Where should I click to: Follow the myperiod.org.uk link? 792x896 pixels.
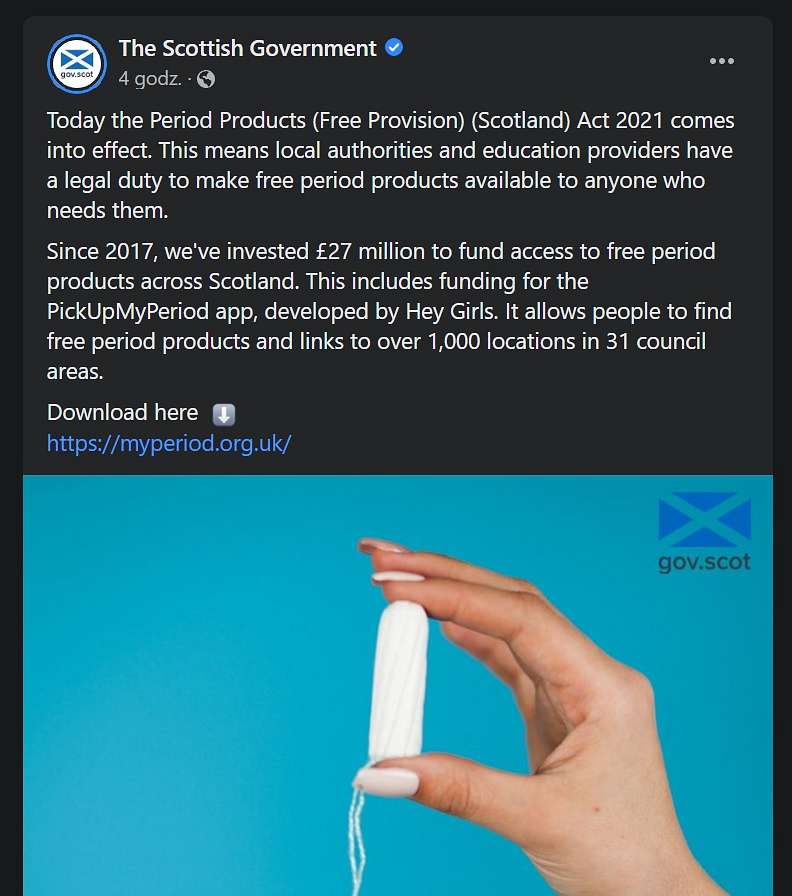pyautogui.click(x=169, y=443)
